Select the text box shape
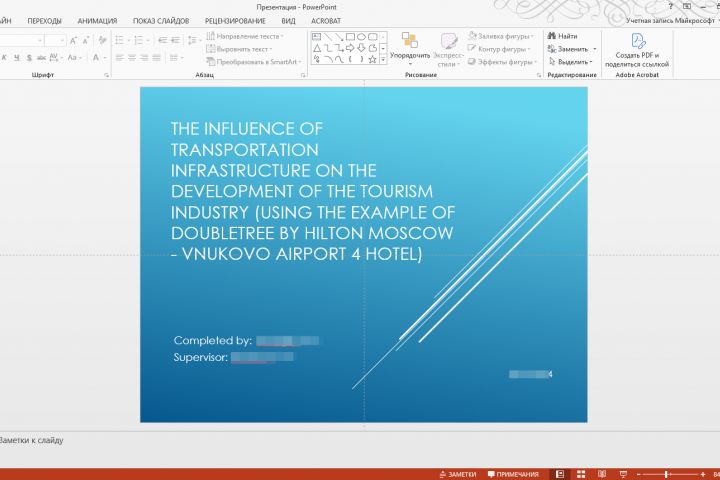Screen dimensions: 720x480 point(316,36)
